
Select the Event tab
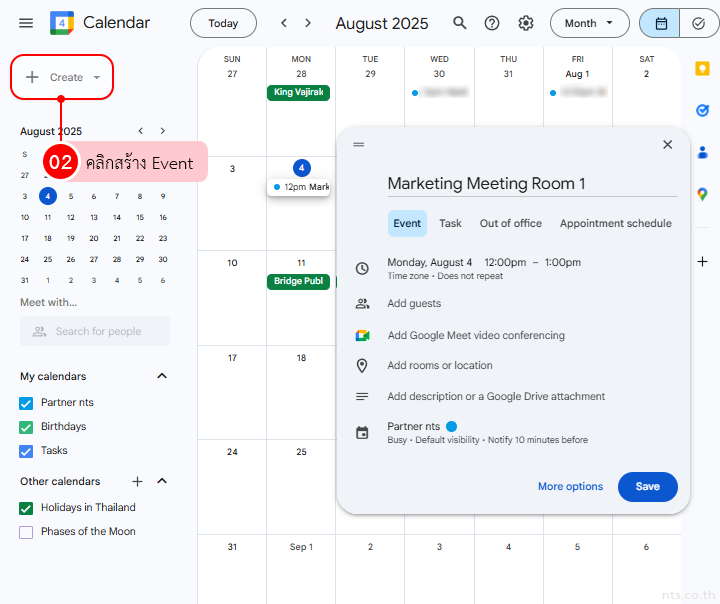coord(407,223)
